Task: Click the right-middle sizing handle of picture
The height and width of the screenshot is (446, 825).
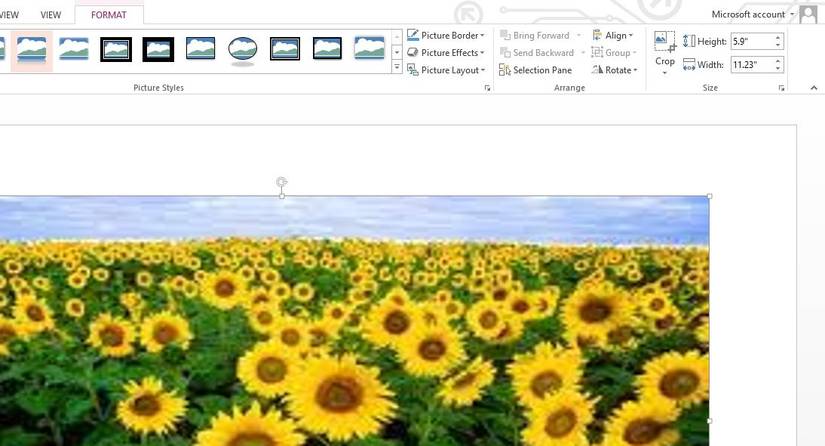Action: coord(709,421)
